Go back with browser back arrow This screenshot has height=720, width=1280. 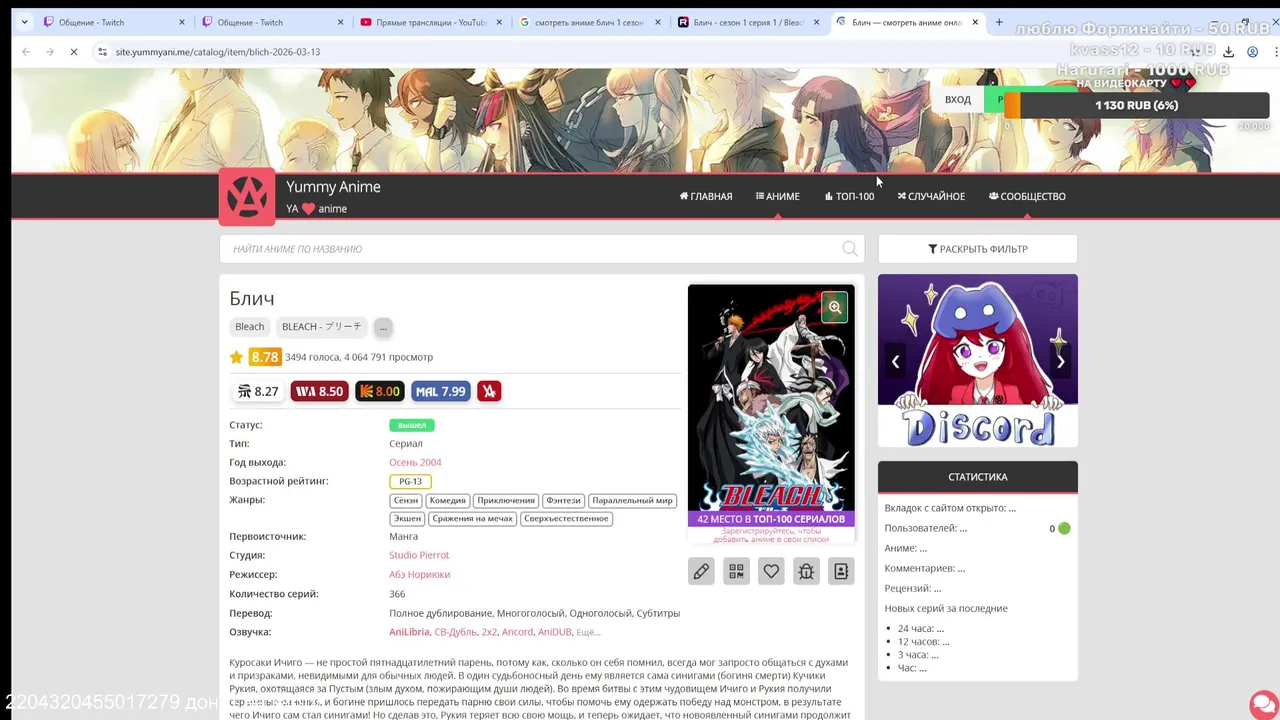[x=26, y=52]
